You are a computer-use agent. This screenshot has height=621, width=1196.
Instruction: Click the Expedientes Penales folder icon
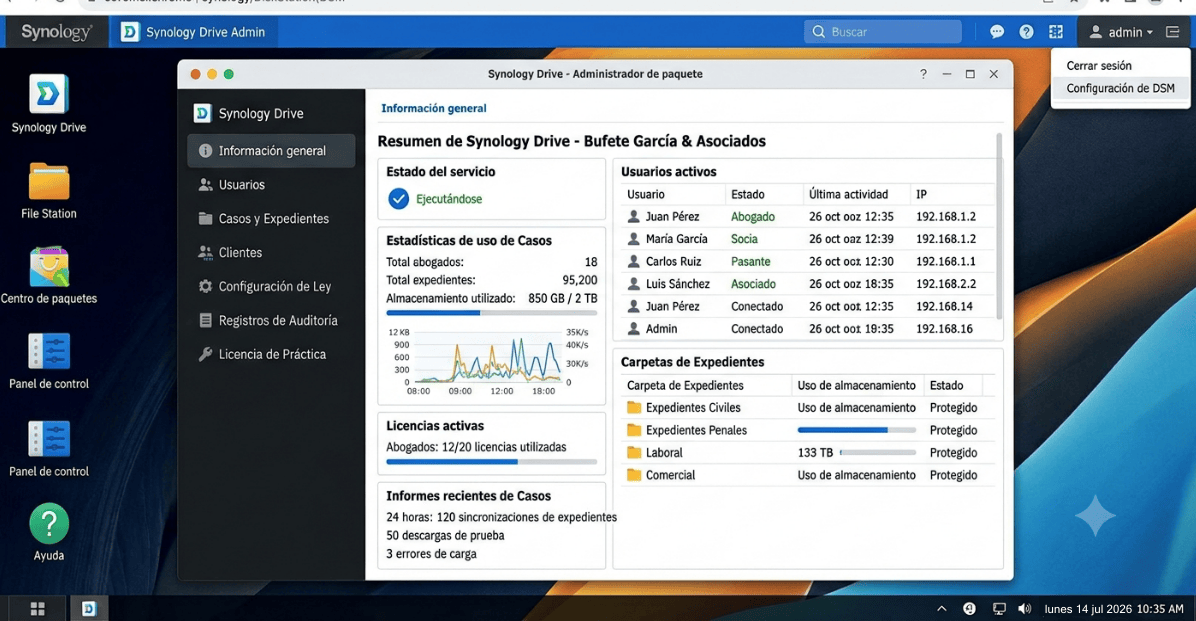coord(634,430)
